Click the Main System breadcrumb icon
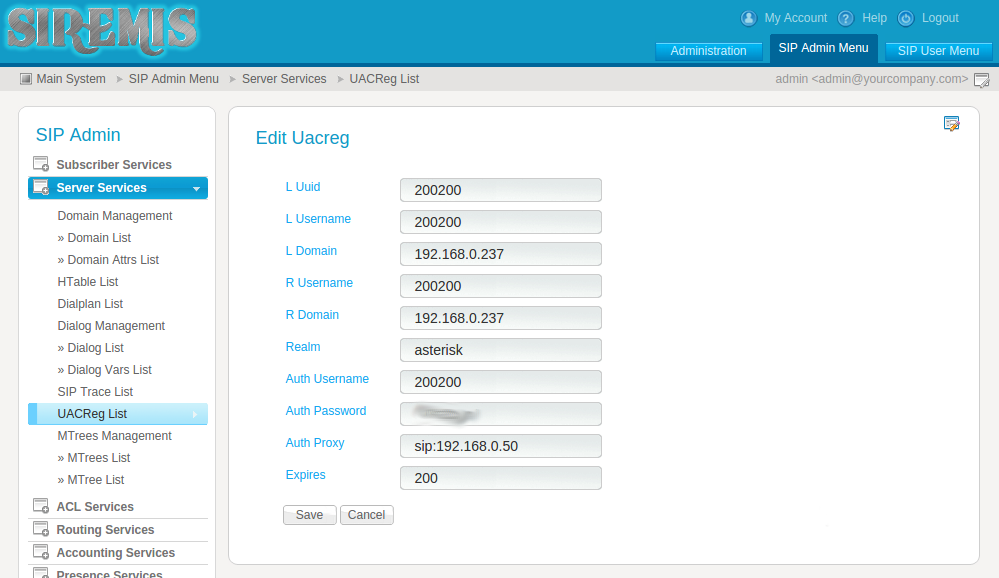 coord(25,79)
